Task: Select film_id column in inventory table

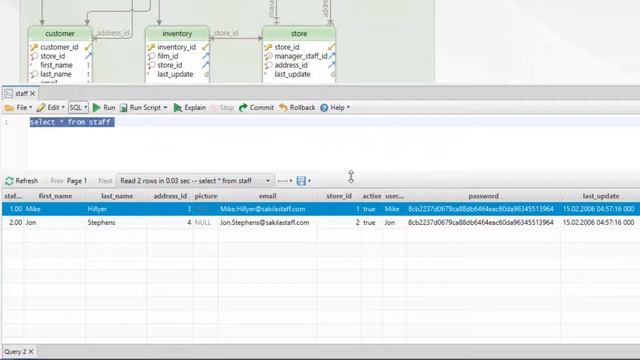Action: pos(168,56)
